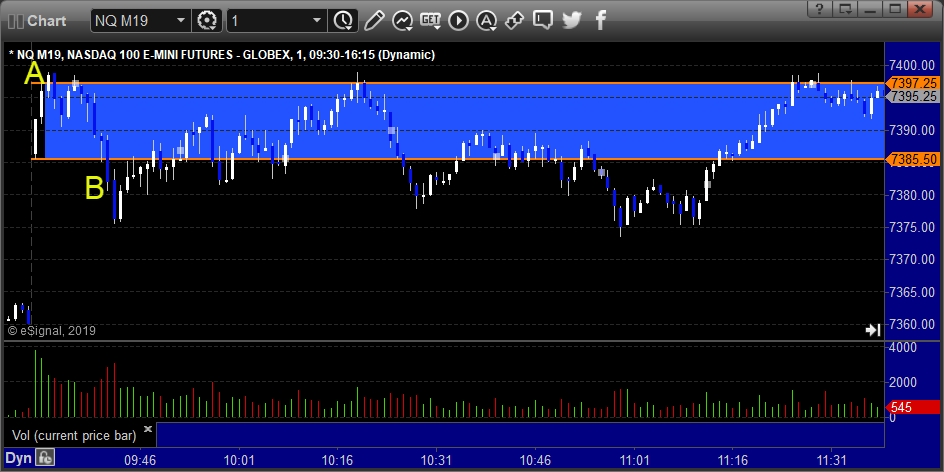The image size is (944, 472).
Task: Click the help question mark button
Action: coord(819,8)
